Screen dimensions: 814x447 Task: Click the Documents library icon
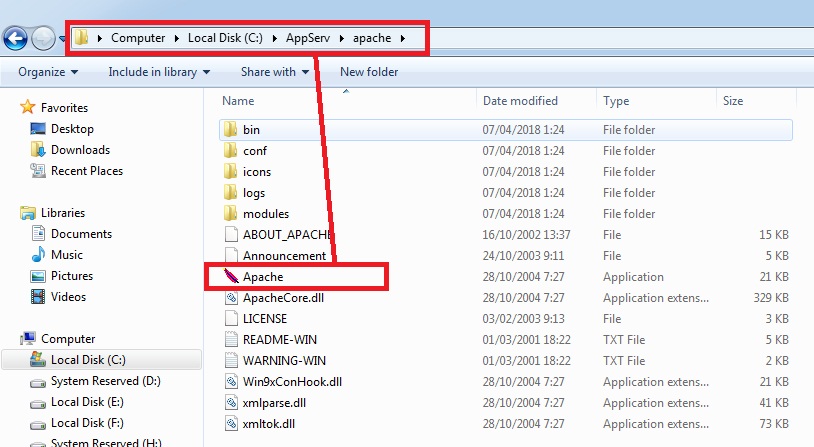(38, 234)
